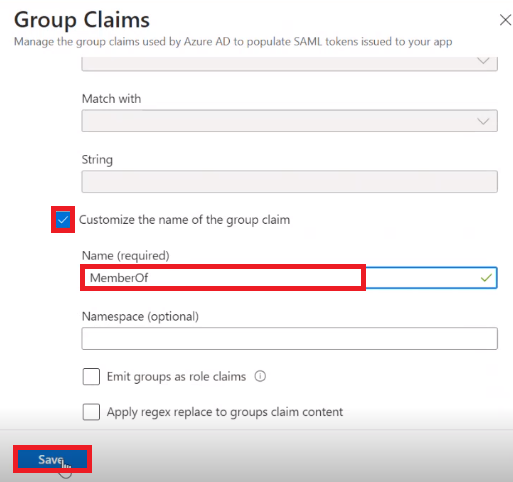Click the Apply regex replace label text
This screenshot has height=482, width=513.
pyautogui.click(x=225, y=412)
